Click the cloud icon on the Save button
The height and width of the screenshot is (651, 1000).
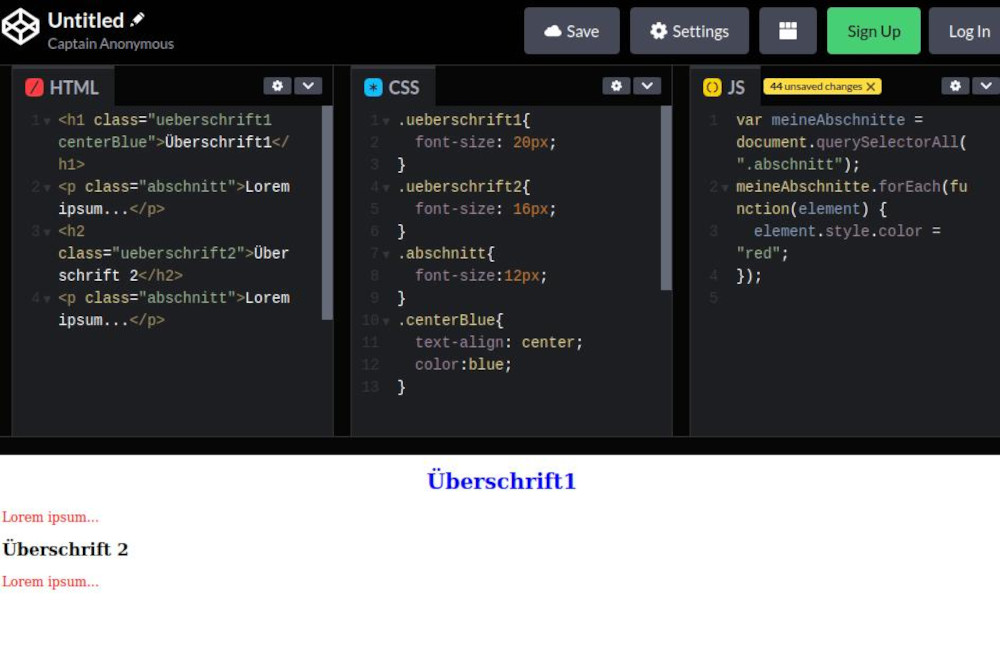point(555,30)
